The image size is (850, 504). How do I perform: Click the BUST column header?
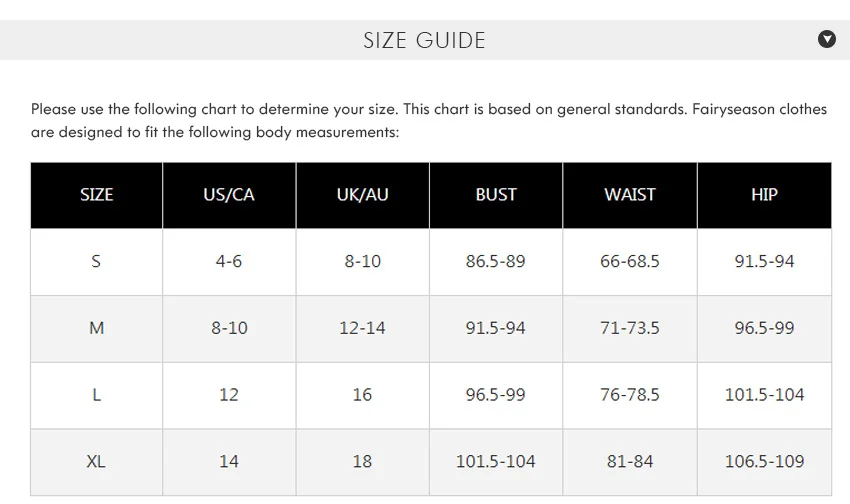496,195
